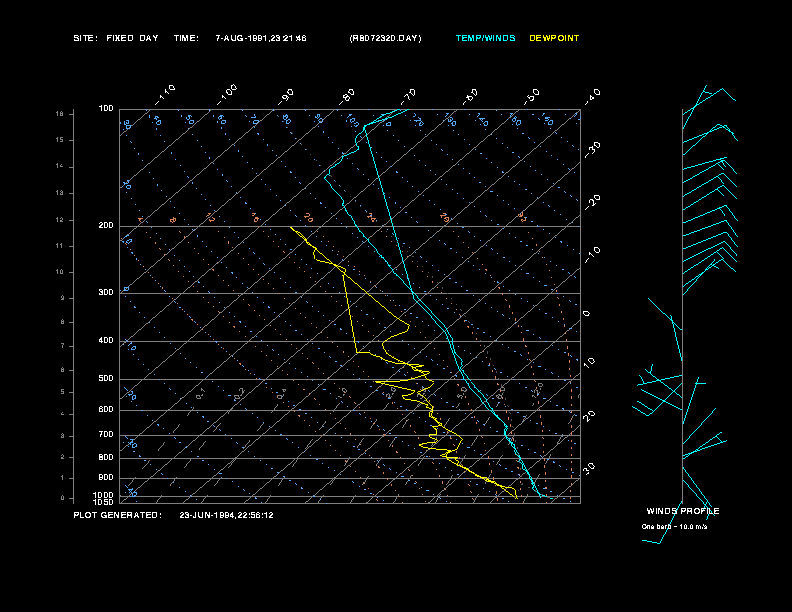This screenshot has height=612, width=792.
Task: Click the 900 pressure level label
Action: point(106,478)
